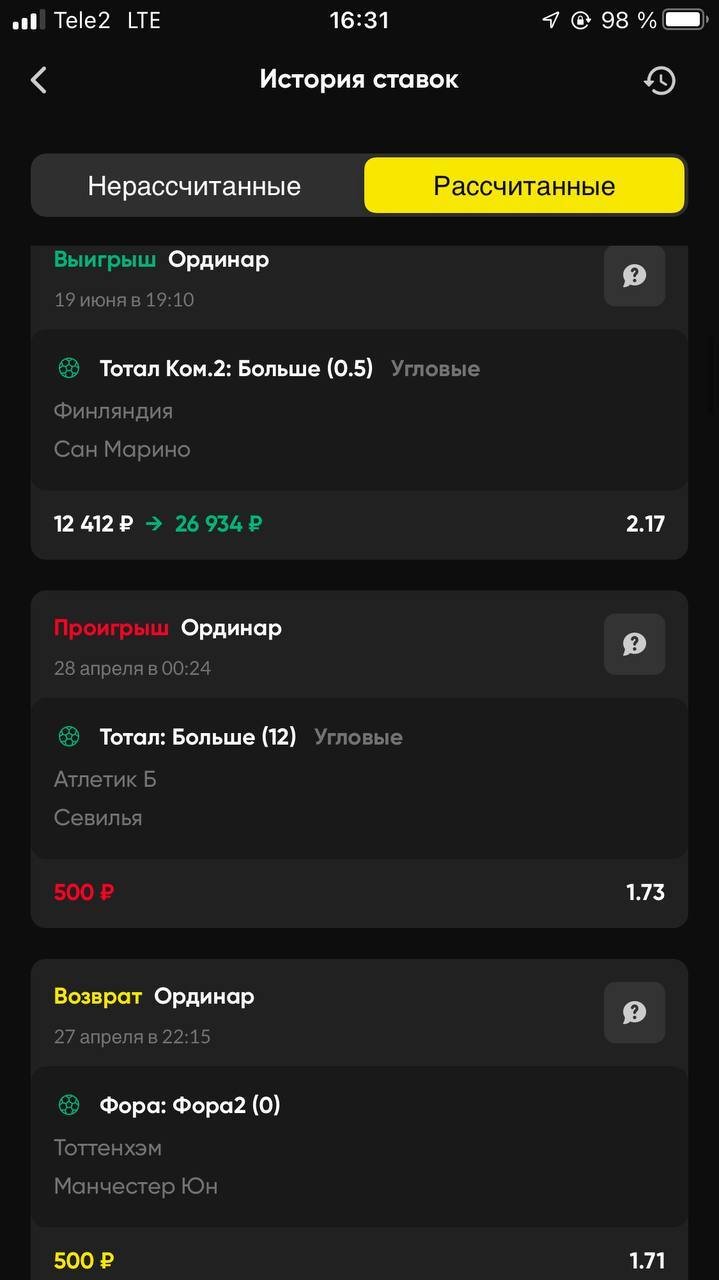
Task: Tap football icon beside Тотал Ком.2
Action: [69, 369]
